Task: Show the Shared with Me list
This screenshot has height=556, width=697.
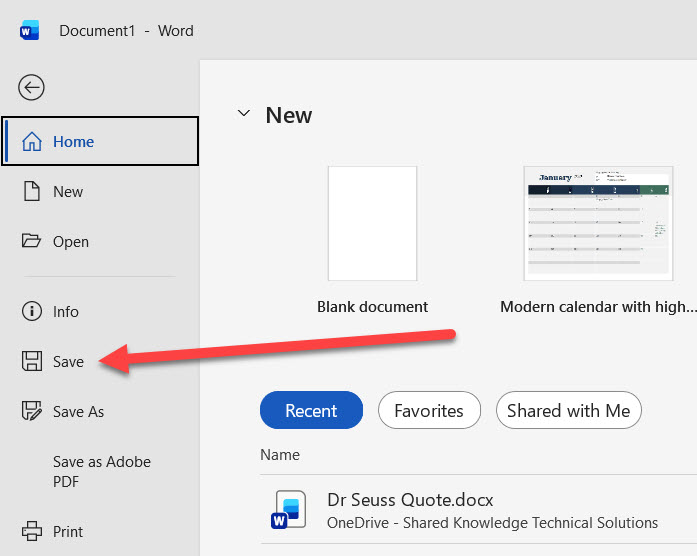Action: [x=569, y=410]
